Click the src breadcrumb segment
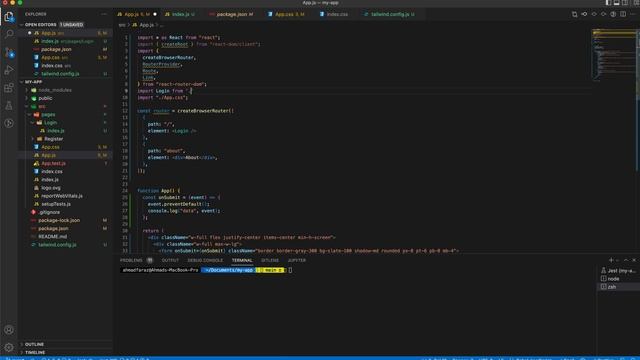Image resolution: width=640 pixels, height=360 pixels. 122,25
